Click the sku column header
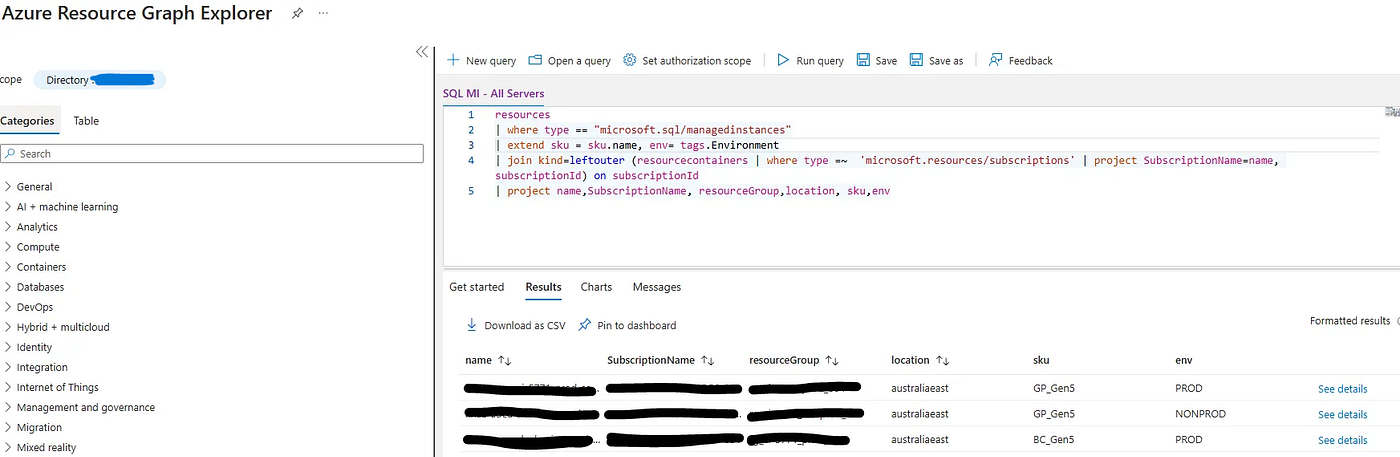This screenshot has width=1400, height=457. click(x=1041, y=360)
